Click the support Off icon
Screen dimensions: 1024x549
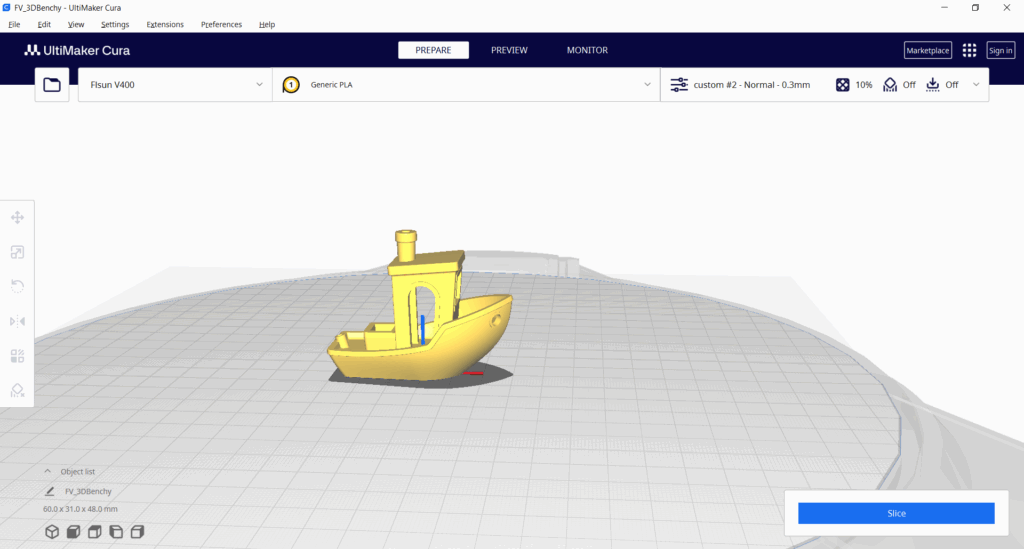click(x=890, y=85)
